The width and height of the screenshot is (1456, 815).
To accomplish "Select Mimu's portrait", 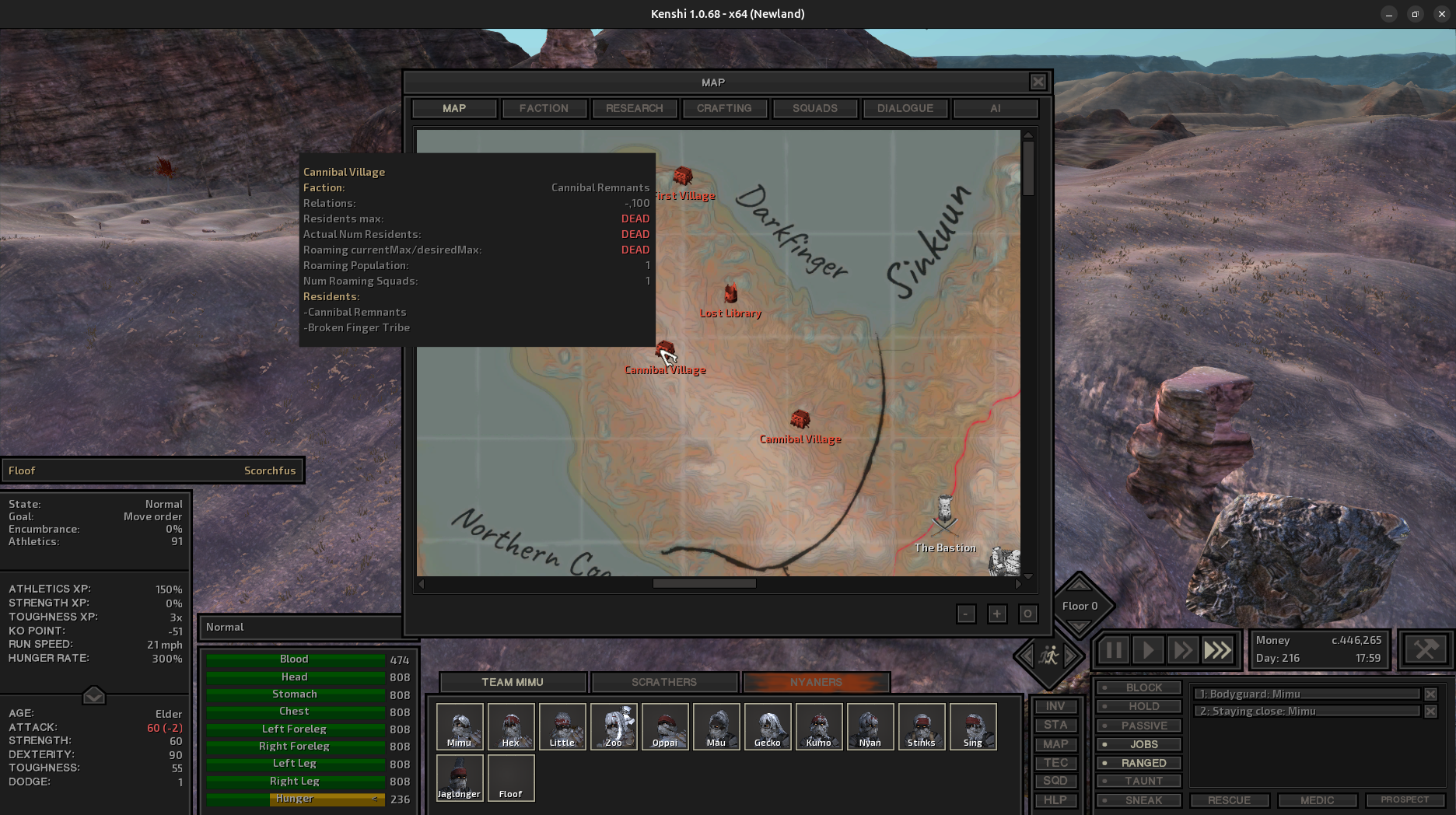I will pos(460,726).
